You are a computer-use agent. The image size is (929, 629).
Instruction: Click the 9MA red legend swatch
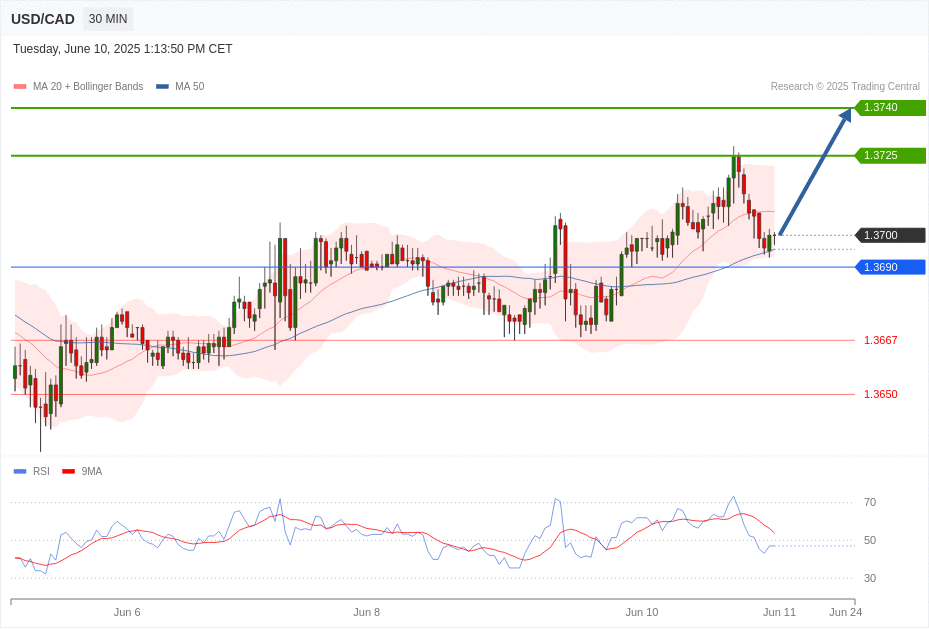(x=68, y=471)
